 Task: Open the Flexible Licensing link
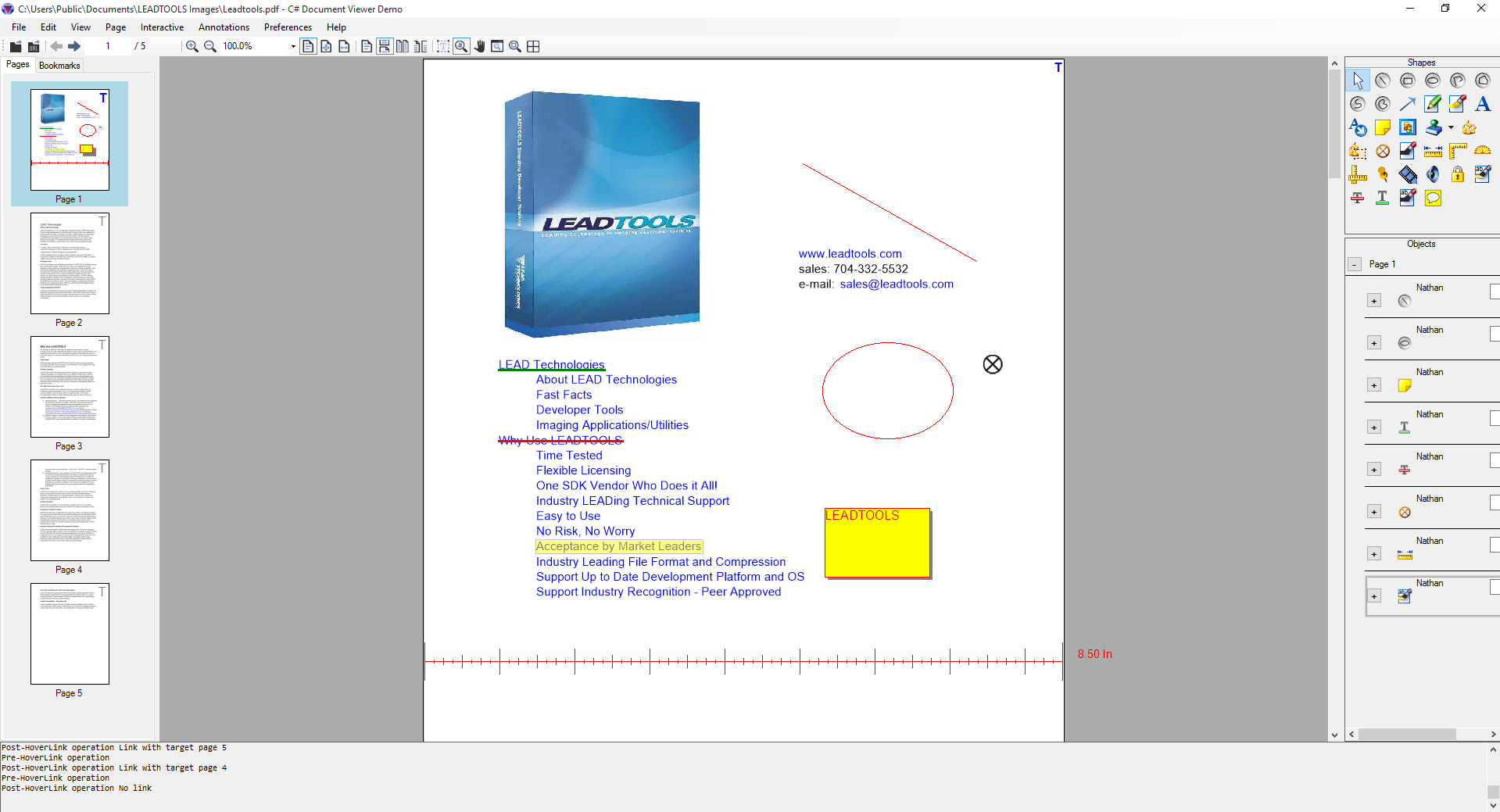(x=583, y=470)
